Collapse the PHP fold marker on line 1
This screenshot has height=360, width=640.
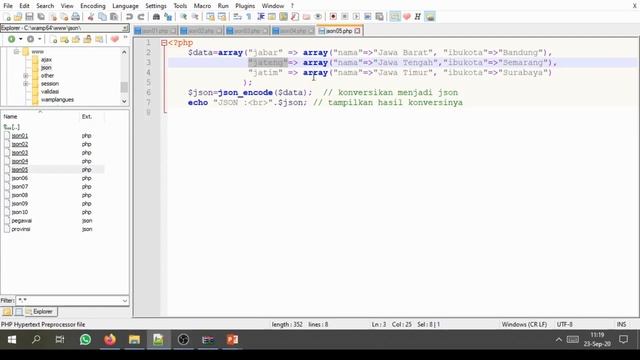click(x=164, y=43)
